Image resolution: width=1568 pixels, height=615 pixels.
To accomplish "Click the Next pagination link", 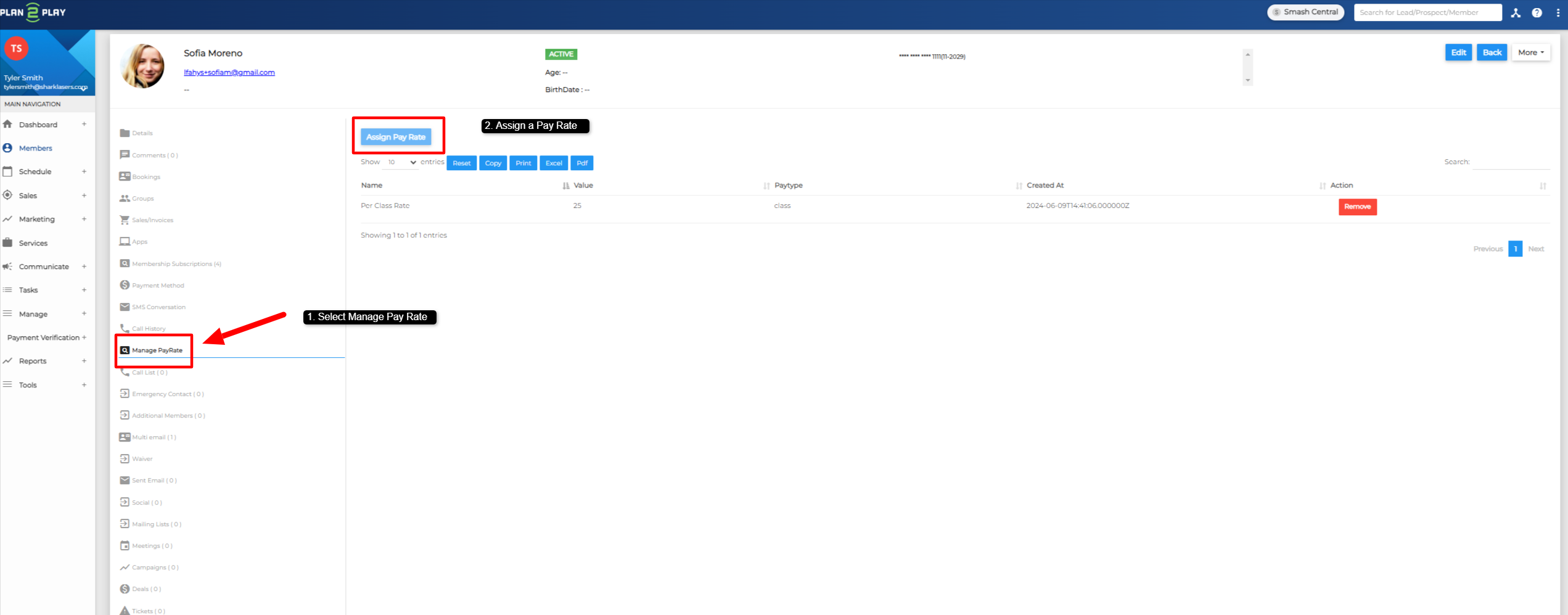I will point(1536,249).
